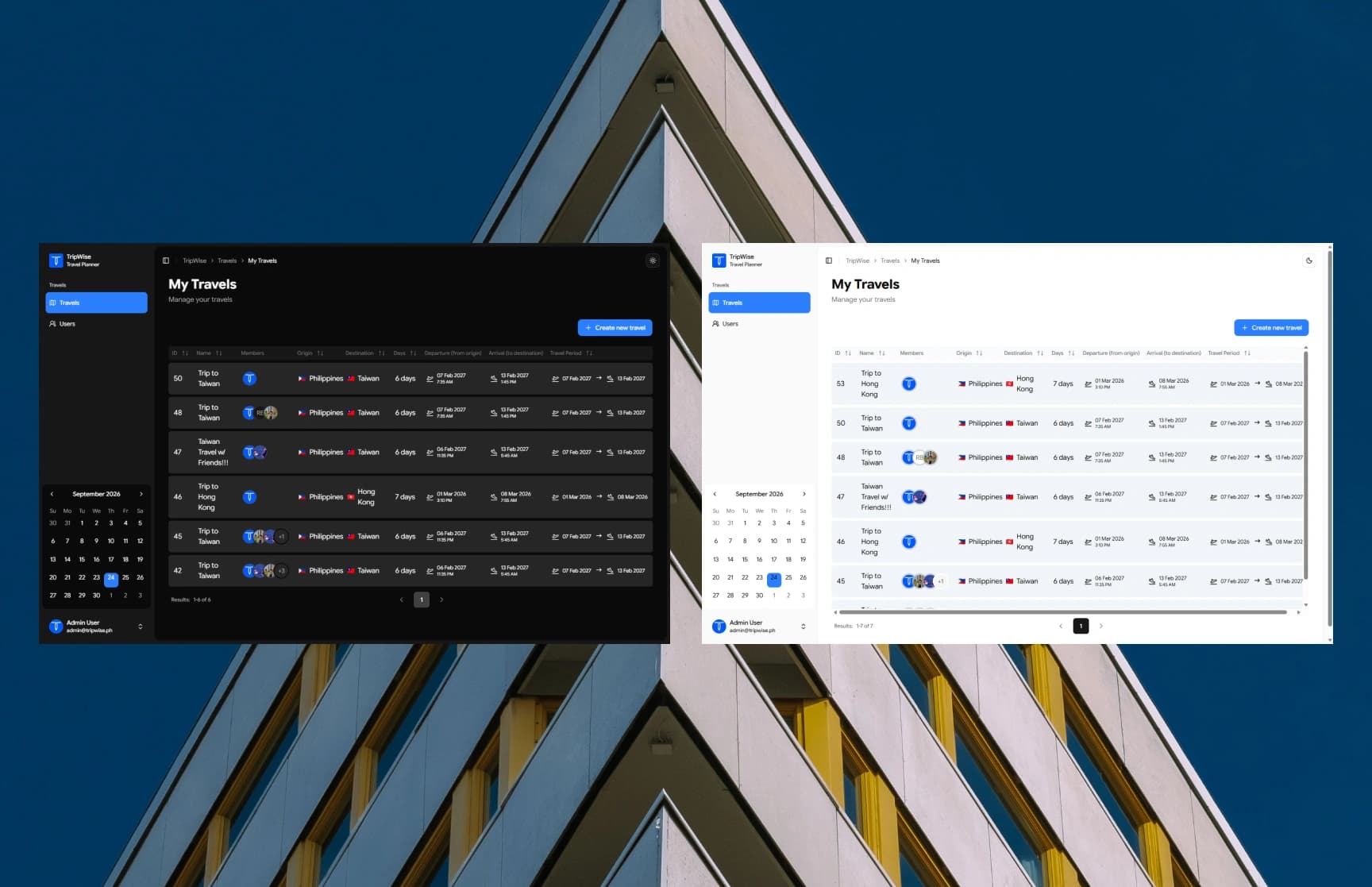1372x887 pixels.
Task: Open "Trip to Hong Kong" row 53 in light window
Action: click(1067, 384)
